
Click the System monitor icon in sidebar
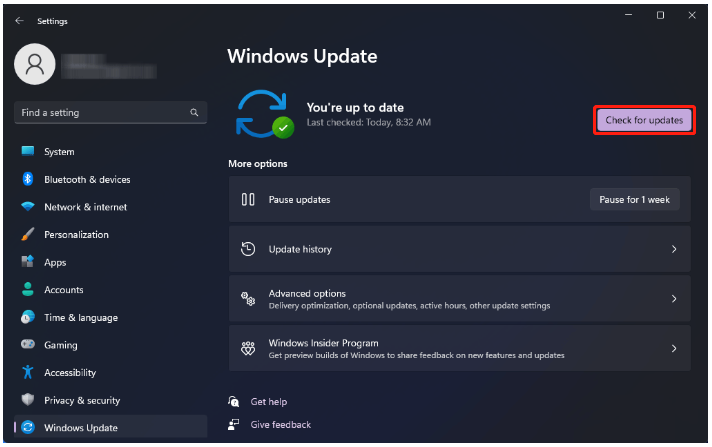(x=28, y=151)
